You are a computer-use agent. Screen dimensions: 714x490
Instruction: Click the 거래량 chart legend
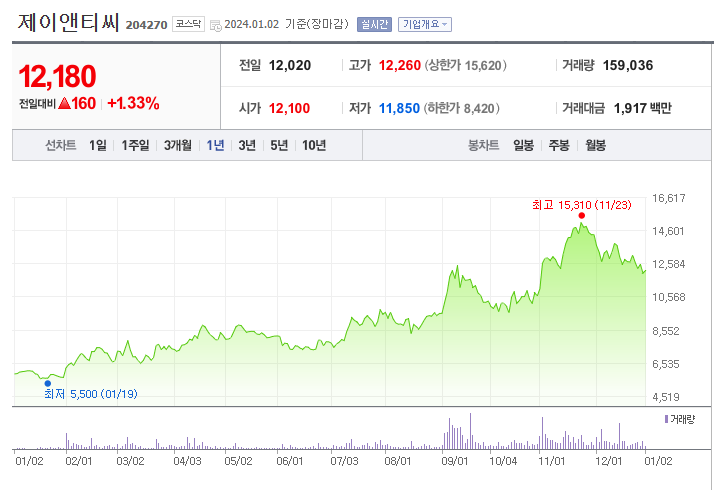[x=680, y=419]
